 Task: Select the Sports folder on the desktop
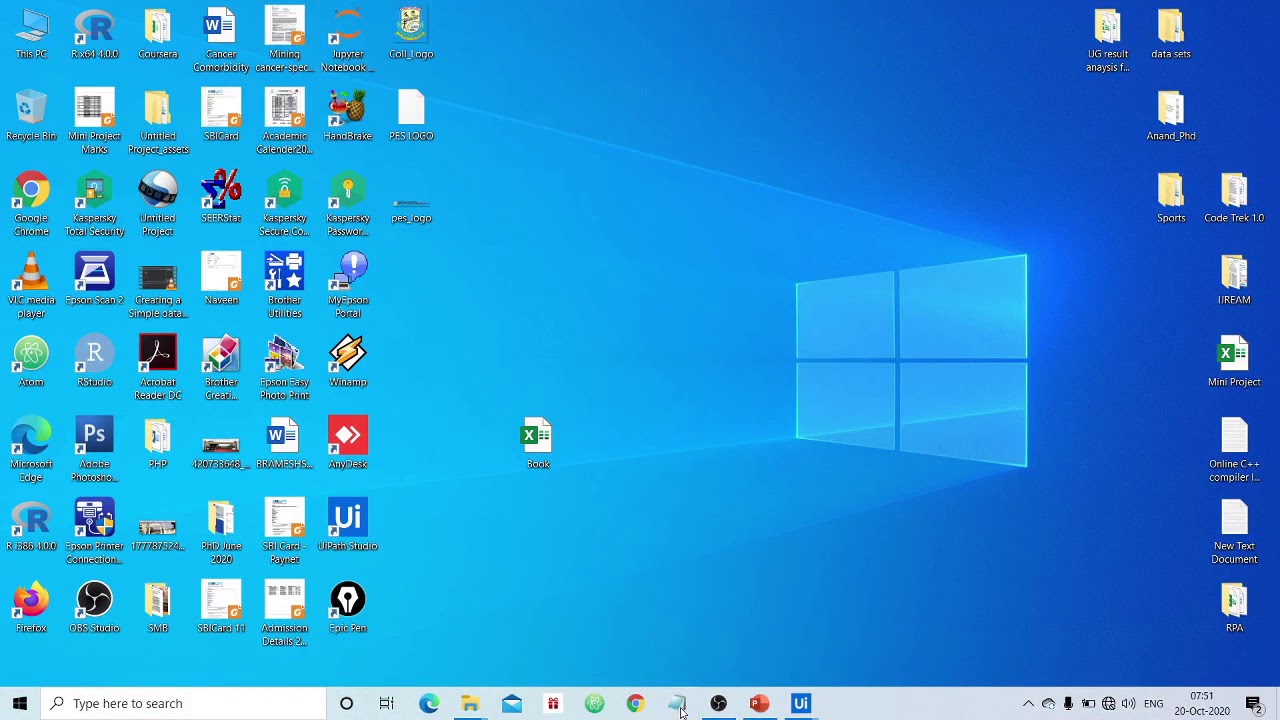coord(1171,199)
